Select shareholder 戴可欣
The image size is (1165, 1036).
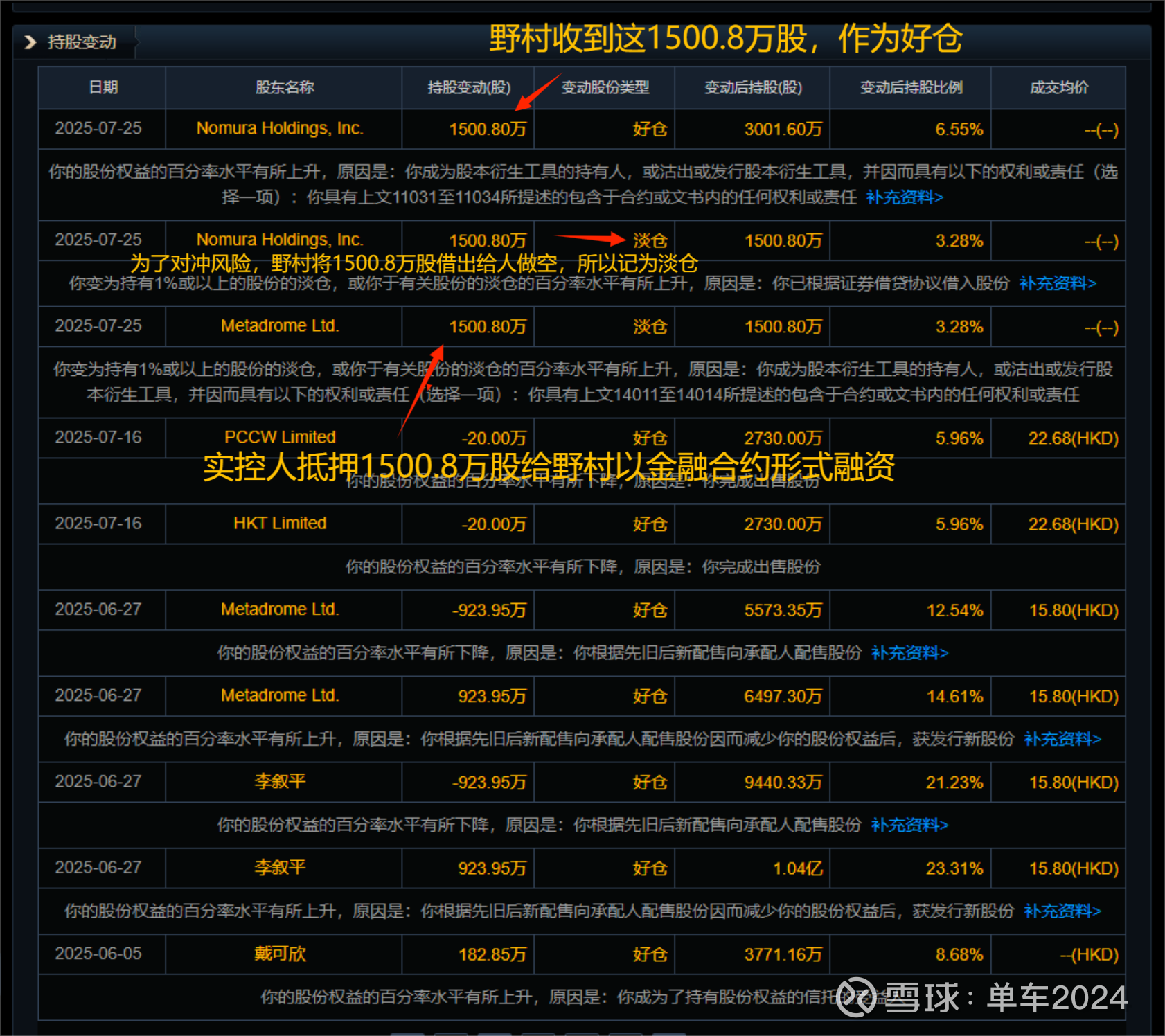coord(280,954)
